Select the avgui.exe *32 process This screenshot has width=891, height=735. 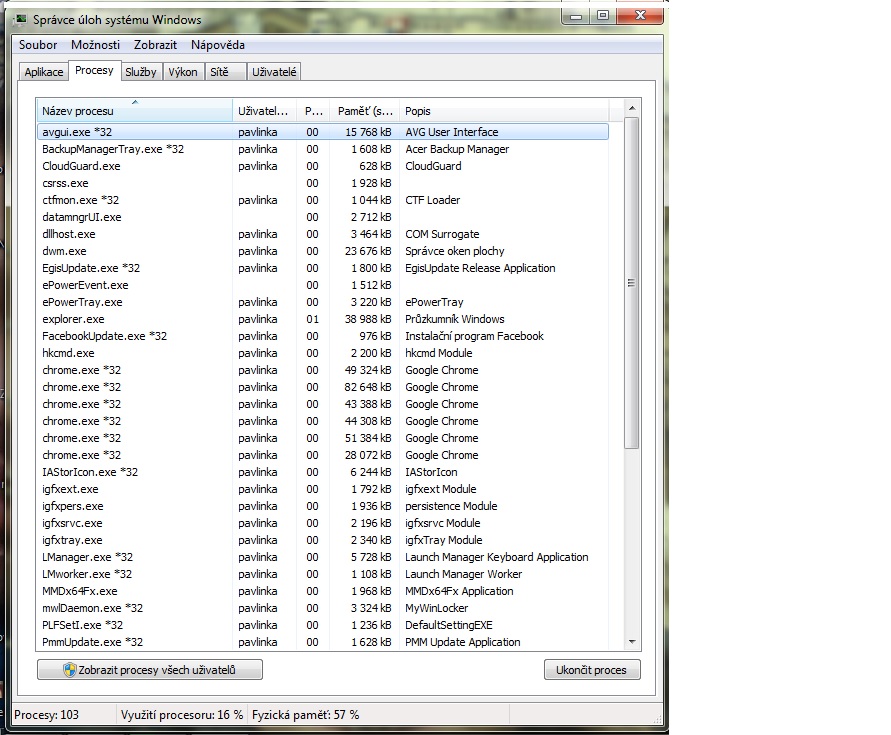point(323,132)
